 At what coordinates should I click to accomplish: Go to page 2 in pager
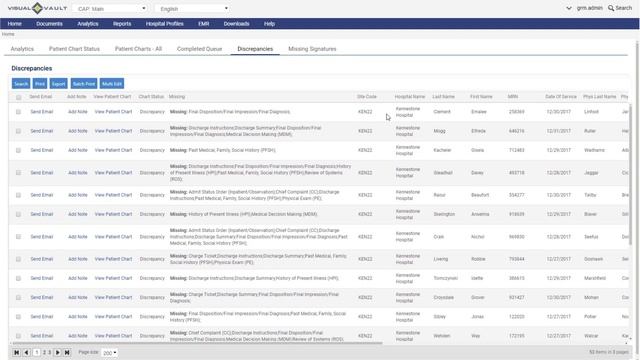44,352
